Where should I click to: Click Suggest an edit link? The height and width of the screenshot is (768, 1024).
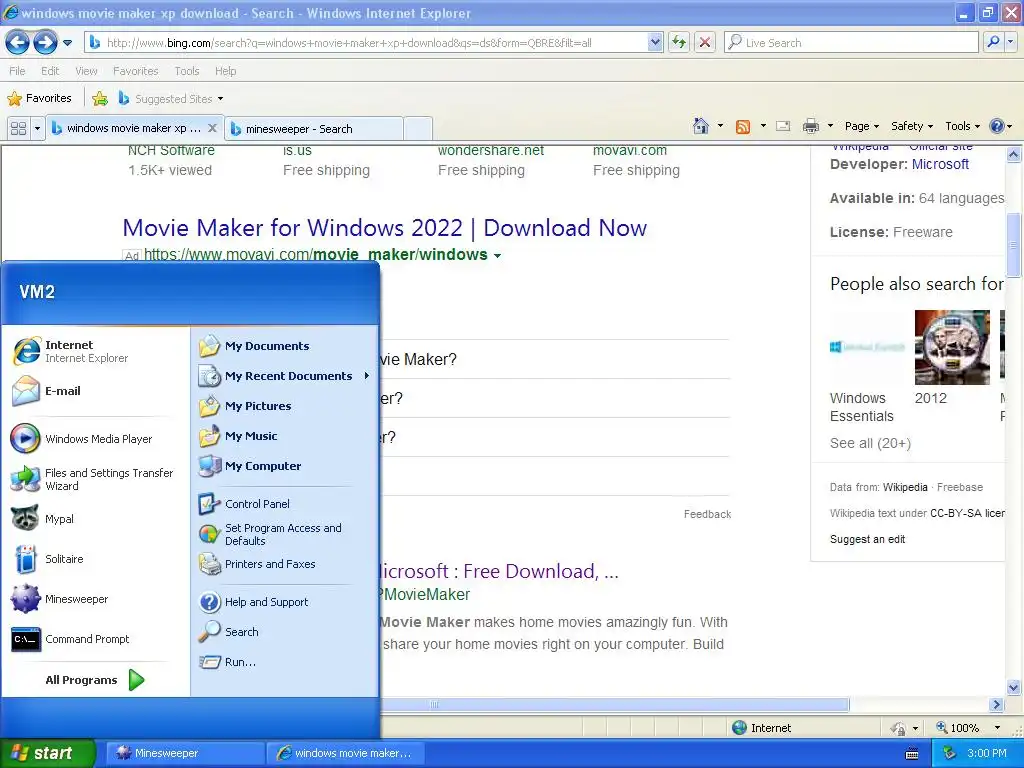(x=867, y=539)
